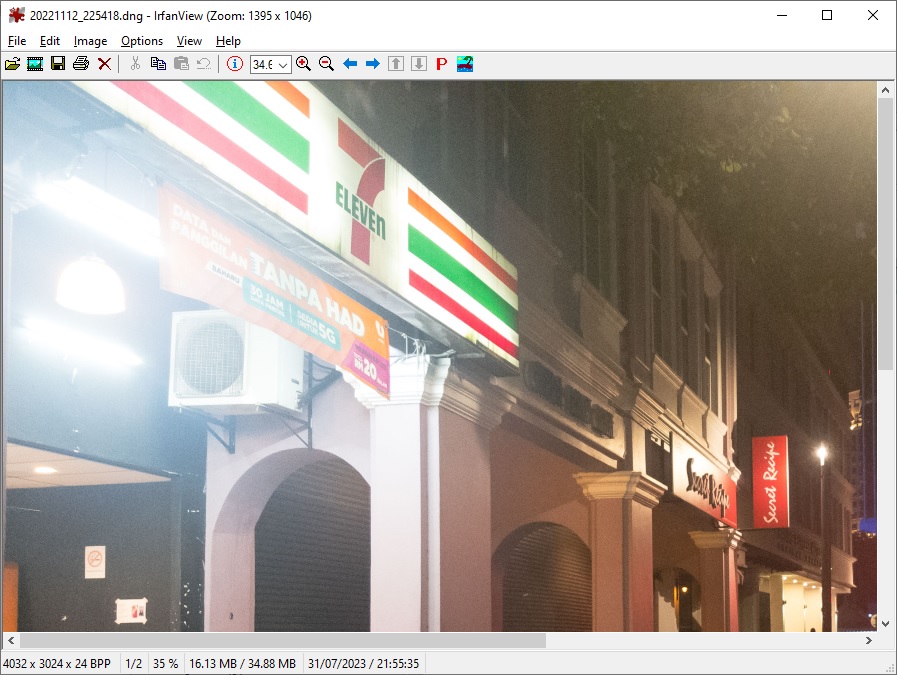The image size is (897, 675).
Task: Go to next page with down arrow icon
Action: 419,63
